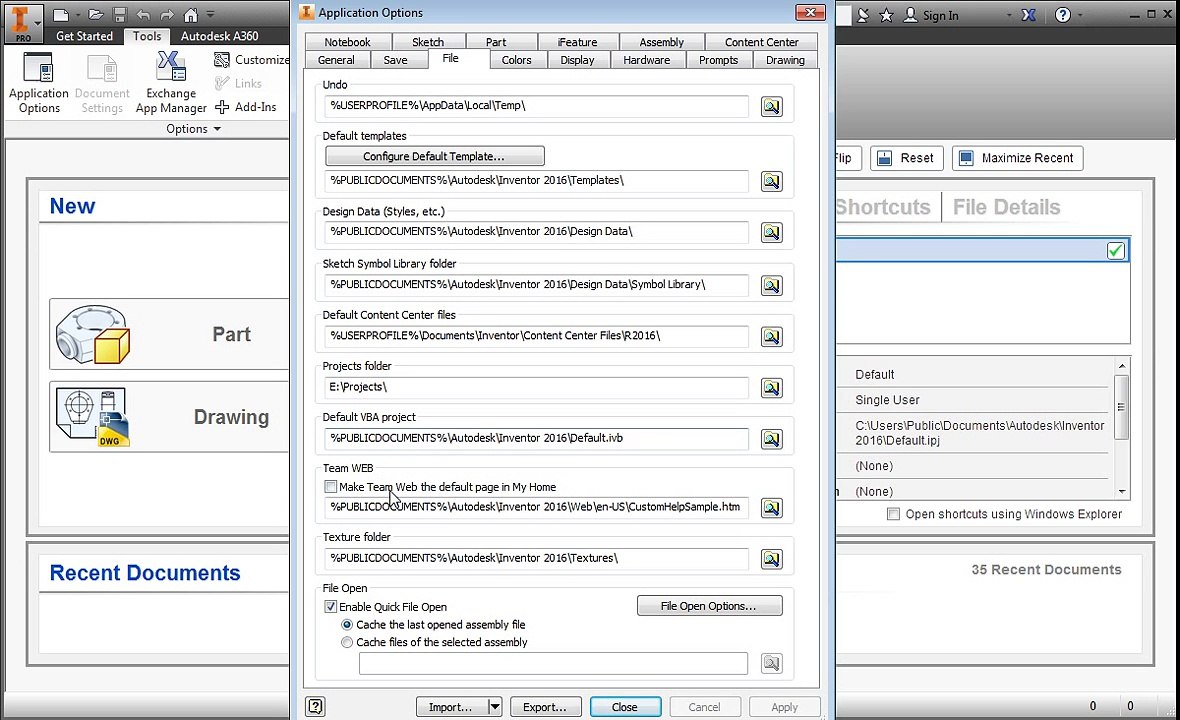The height and width of the screenshot is (720, 1180).
Task: Open the New file dropdown arrow
Action: [x=78, y=14]
